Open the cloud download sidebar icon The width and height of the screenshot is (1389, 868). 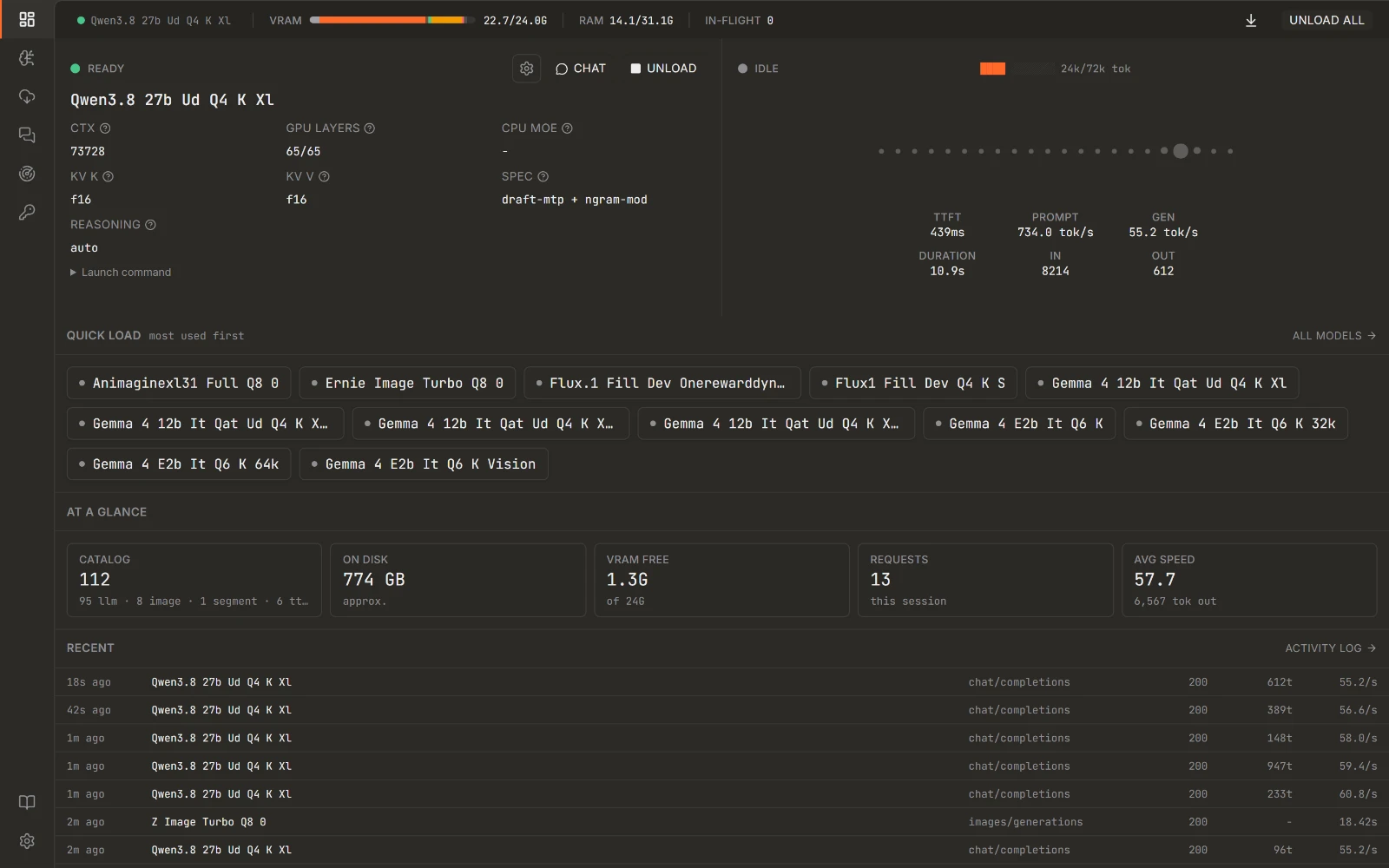27,96
